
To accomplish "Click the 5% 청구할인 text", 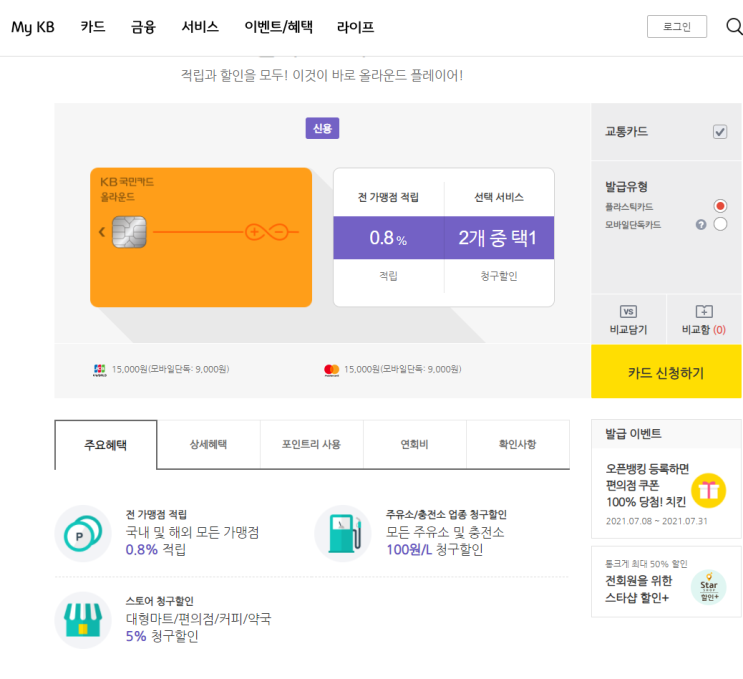I will (x=162, y=636).
